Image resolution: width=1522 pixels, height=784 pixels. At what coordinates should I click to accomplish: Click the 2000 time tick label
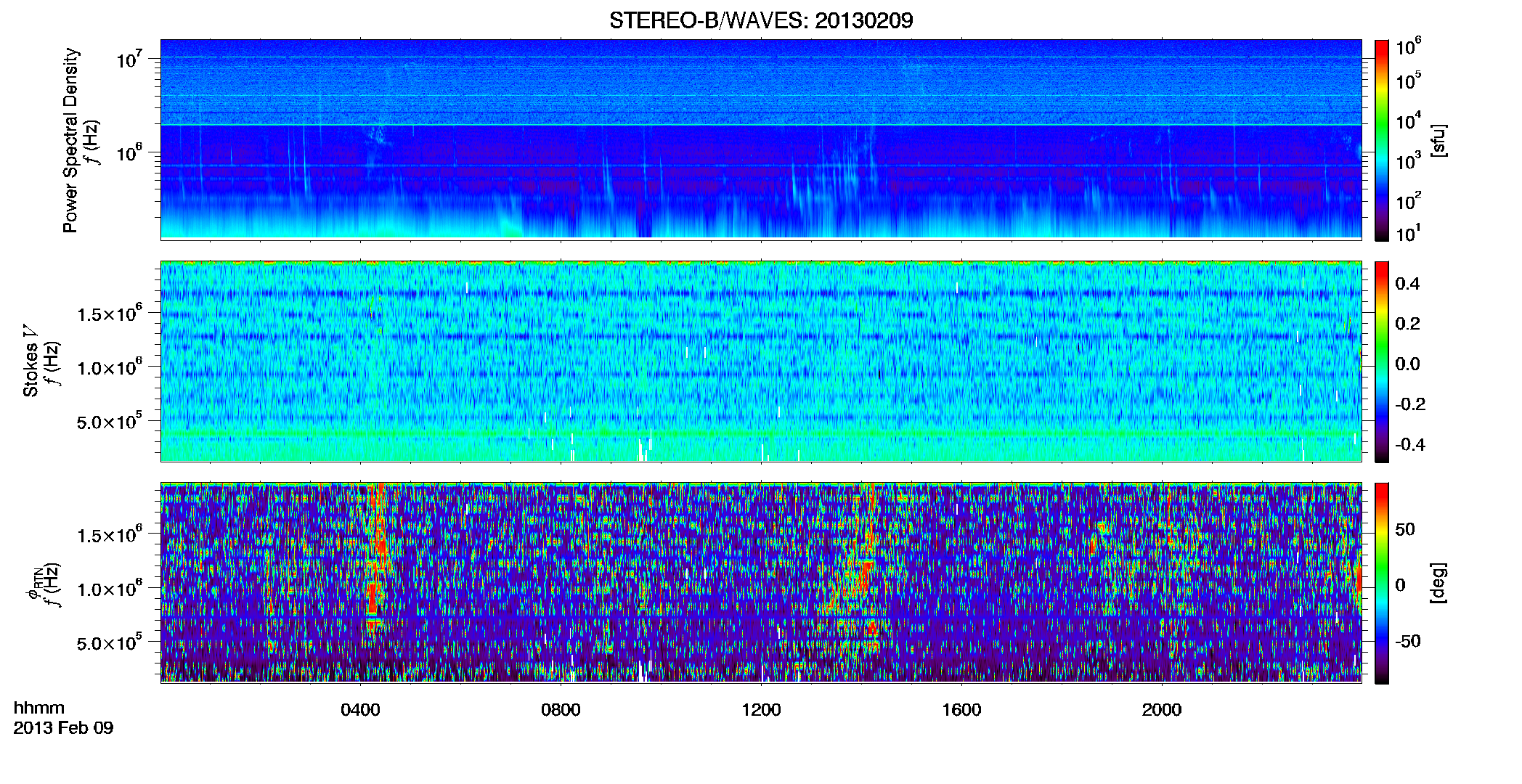click(1162, 710)
